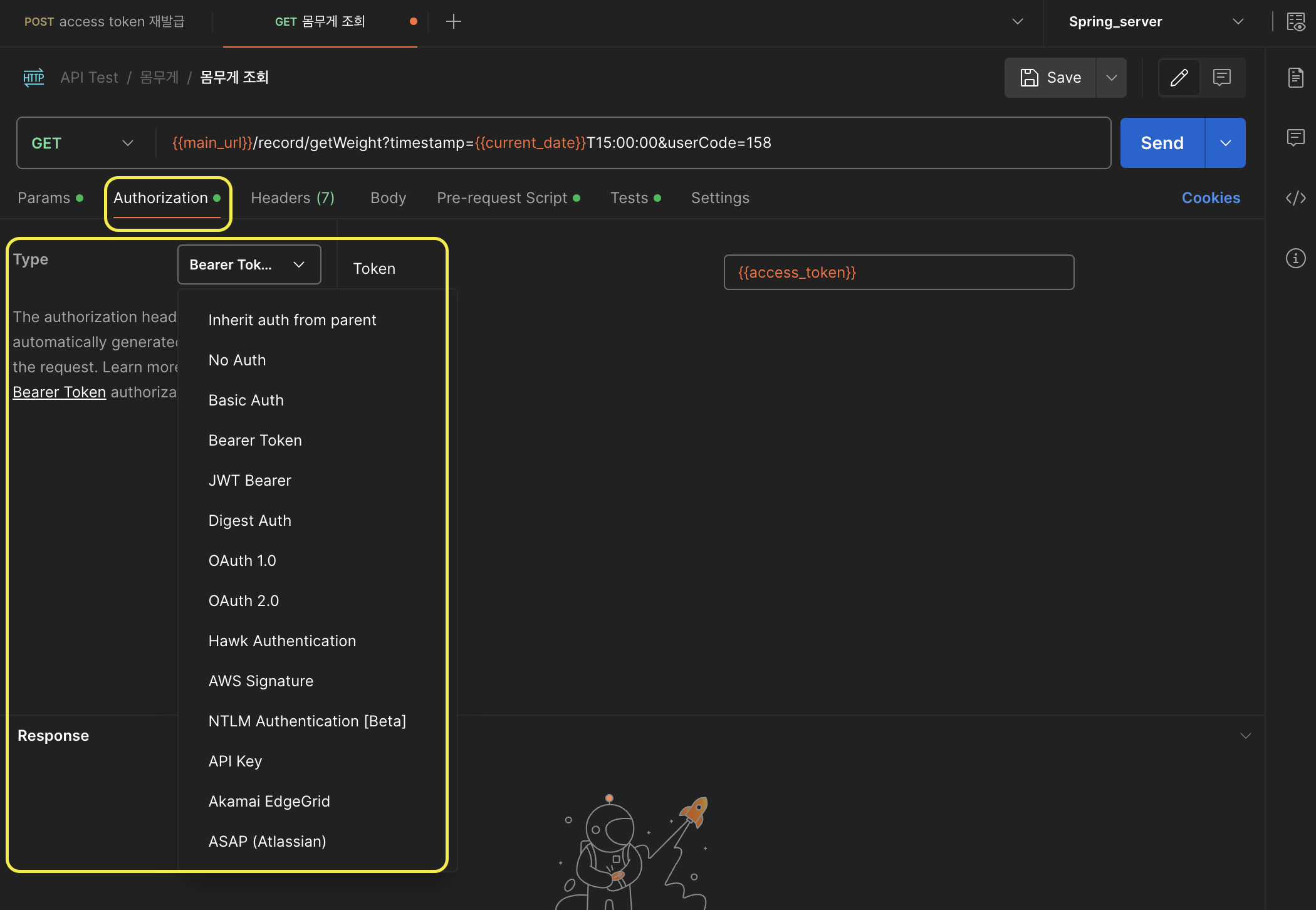The image size is (1316, 910).
Task: Open the Send options dropdown arrow
Action: (1225, 143)
